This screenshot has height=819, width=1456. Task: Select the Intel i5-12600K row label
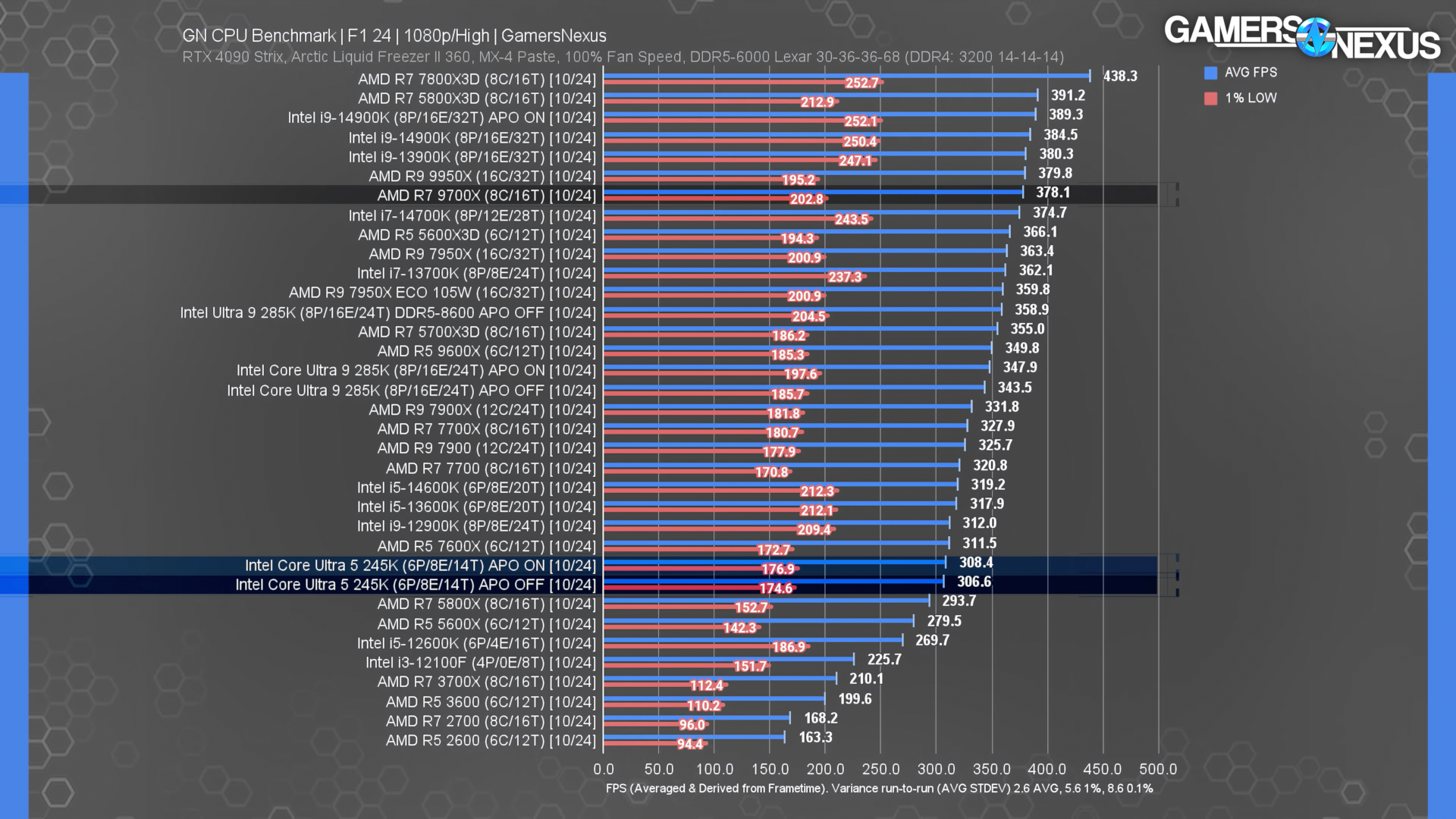tap(477, 643)
